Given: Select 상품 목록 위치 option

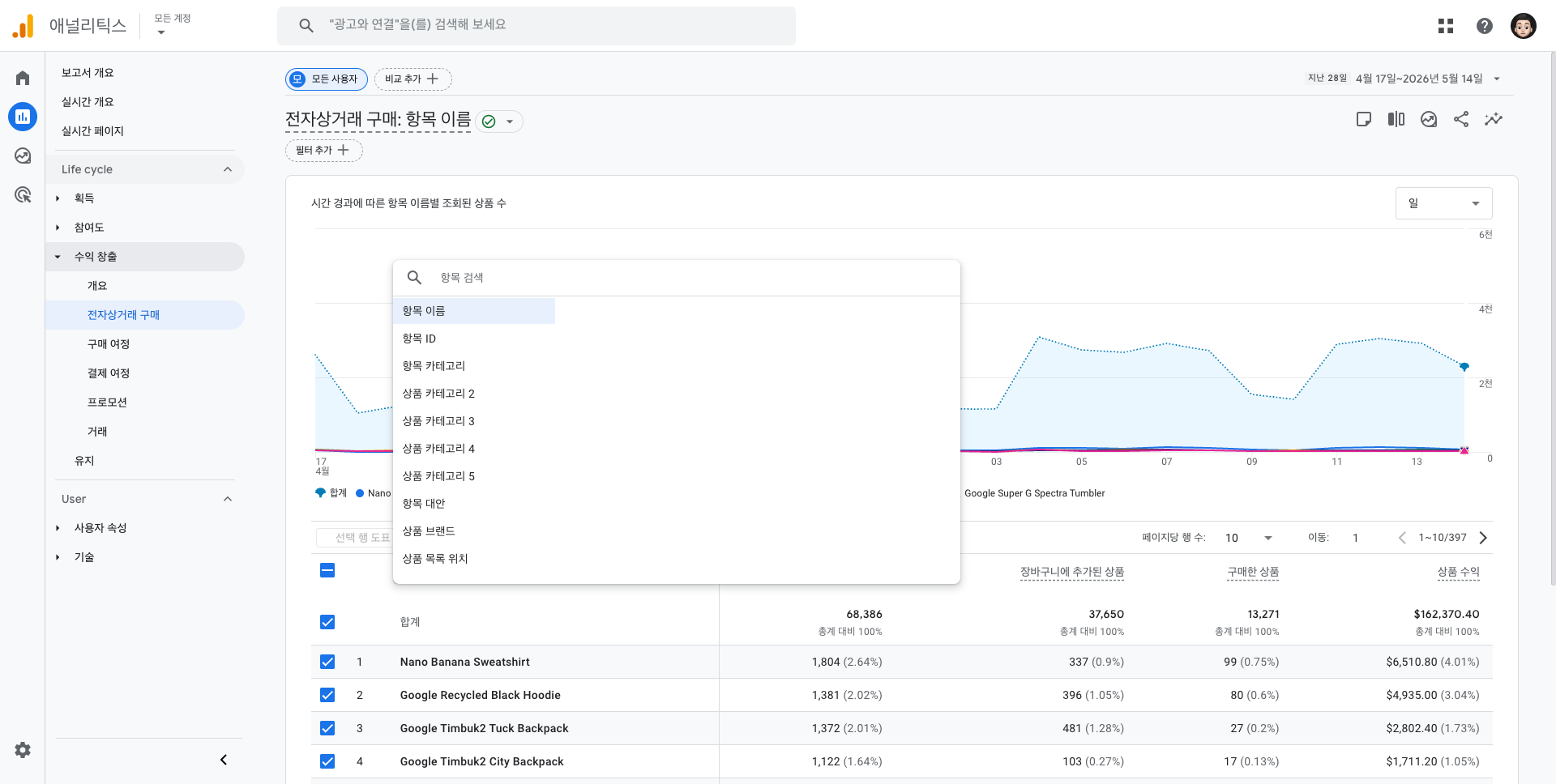Looking at the screenshot, I should coord(474,559).
